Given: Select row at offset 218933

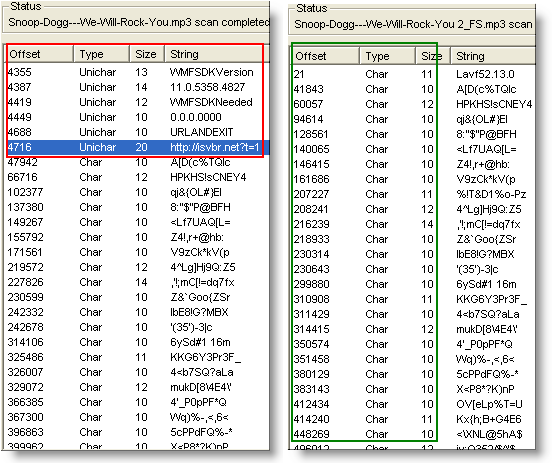Looking at the screenshot, I should tap(413, 239).
